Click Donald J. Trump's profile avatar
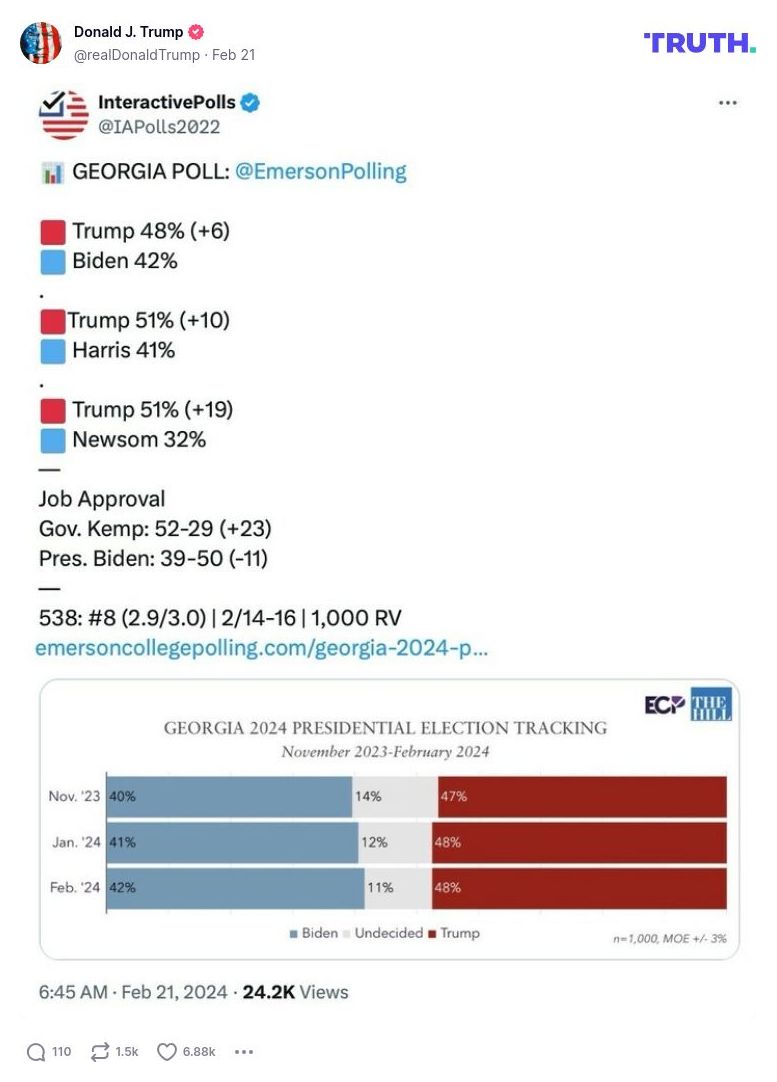The height and width of the screenshot is (1082, 777). (x=41, y=42)
